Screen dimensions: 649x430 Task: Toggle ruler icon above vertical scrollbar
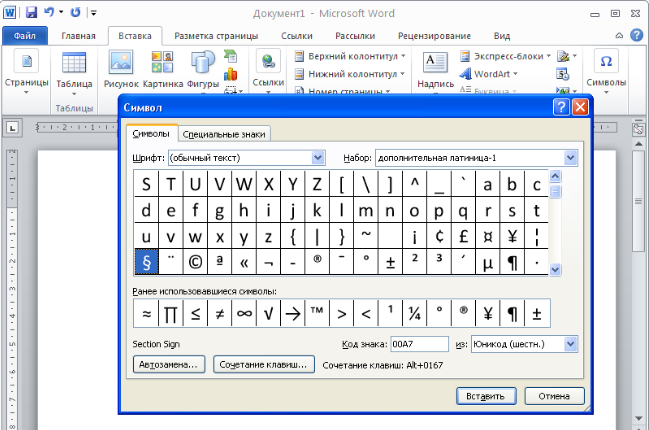pyautogui.click(x=638, y=129)
